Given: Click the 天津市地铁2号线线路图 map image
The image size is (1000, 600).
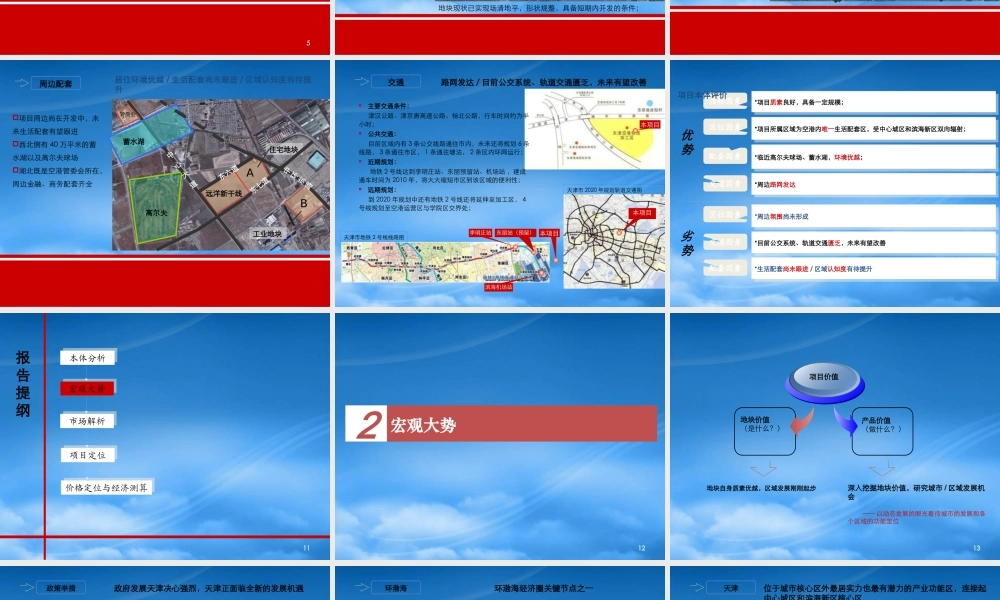Looking at the screenshot, I should [x=446, y=262].
